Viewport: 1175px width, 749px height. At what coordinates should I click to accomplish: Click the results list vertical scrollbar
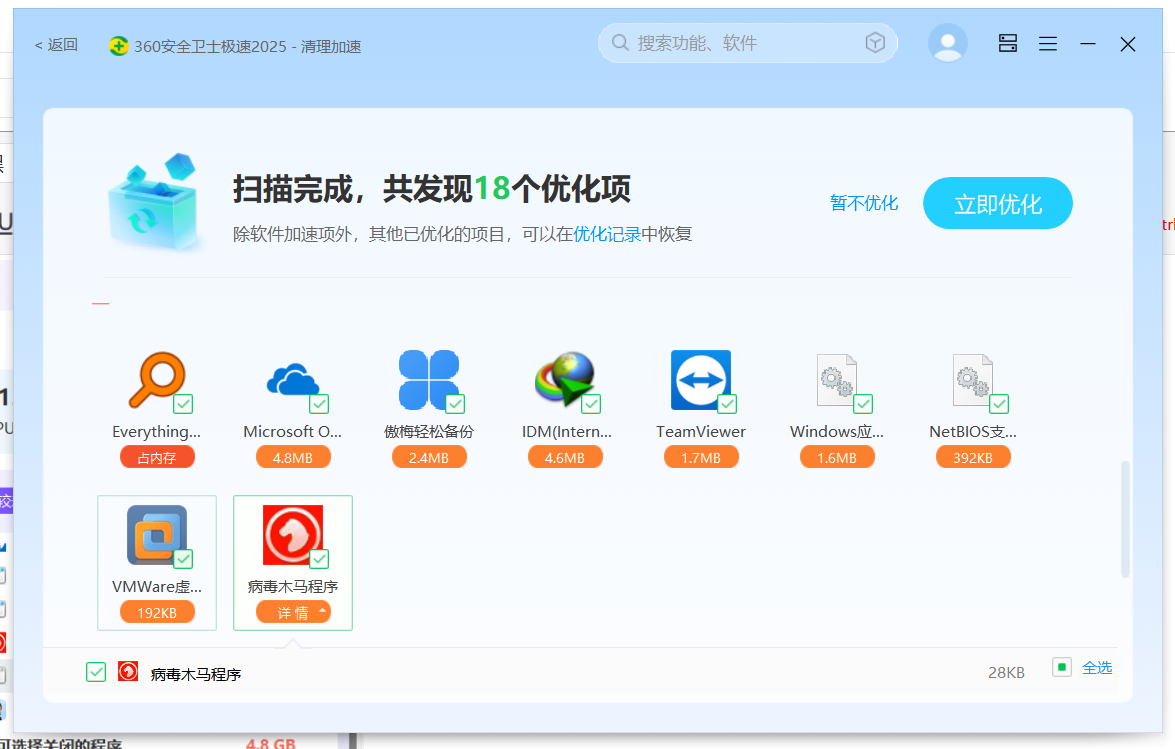(x=1125, y=520)
